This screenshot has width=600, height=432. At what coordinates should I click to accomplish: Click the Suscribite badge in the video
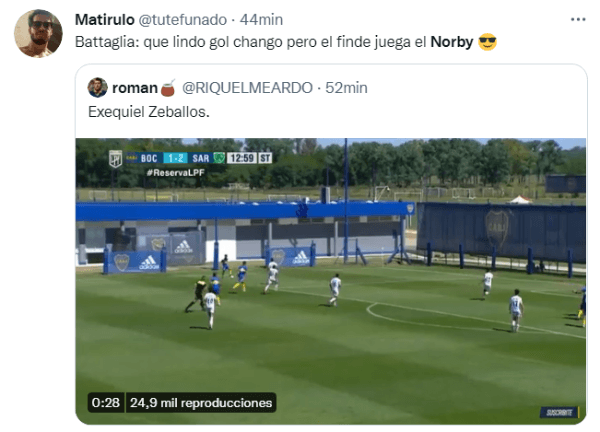(560, 412)
